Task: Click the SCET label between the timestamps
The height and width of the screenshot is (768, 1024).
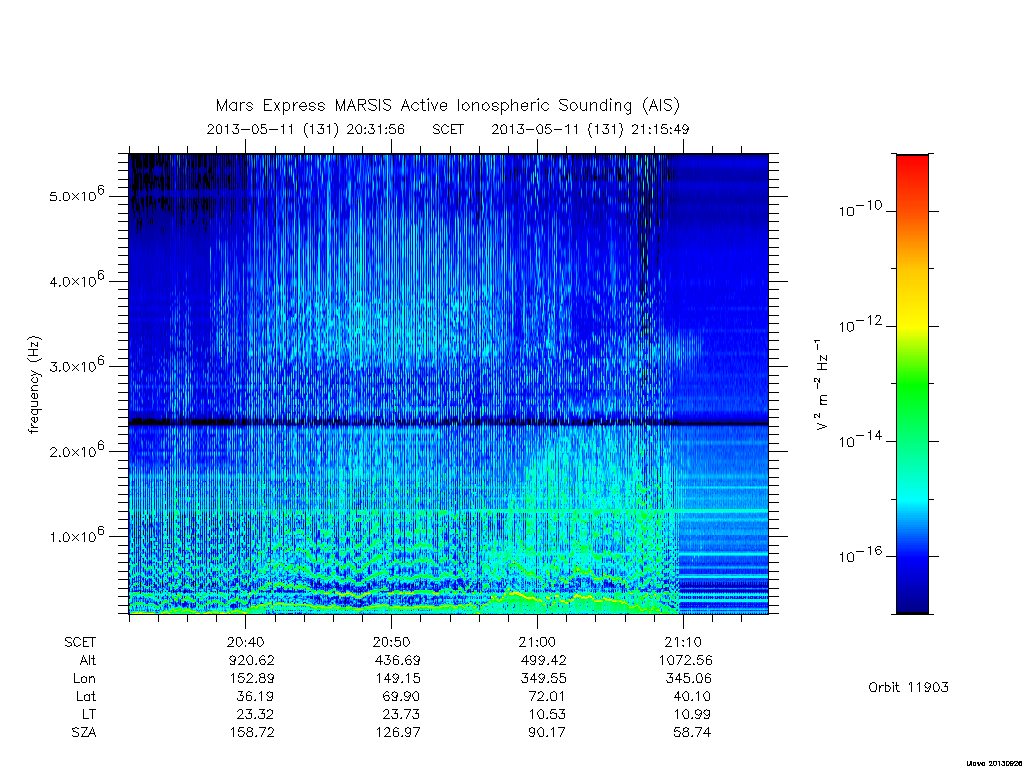Action: (x=448, y=129)
